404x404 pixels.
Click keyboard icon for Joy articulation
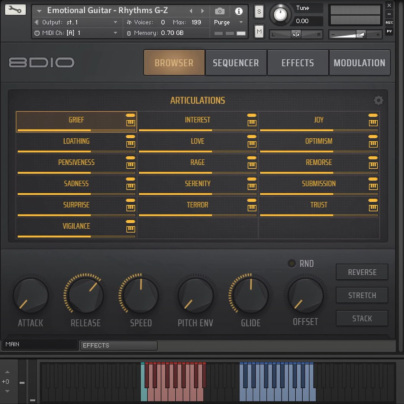point(373,123)
